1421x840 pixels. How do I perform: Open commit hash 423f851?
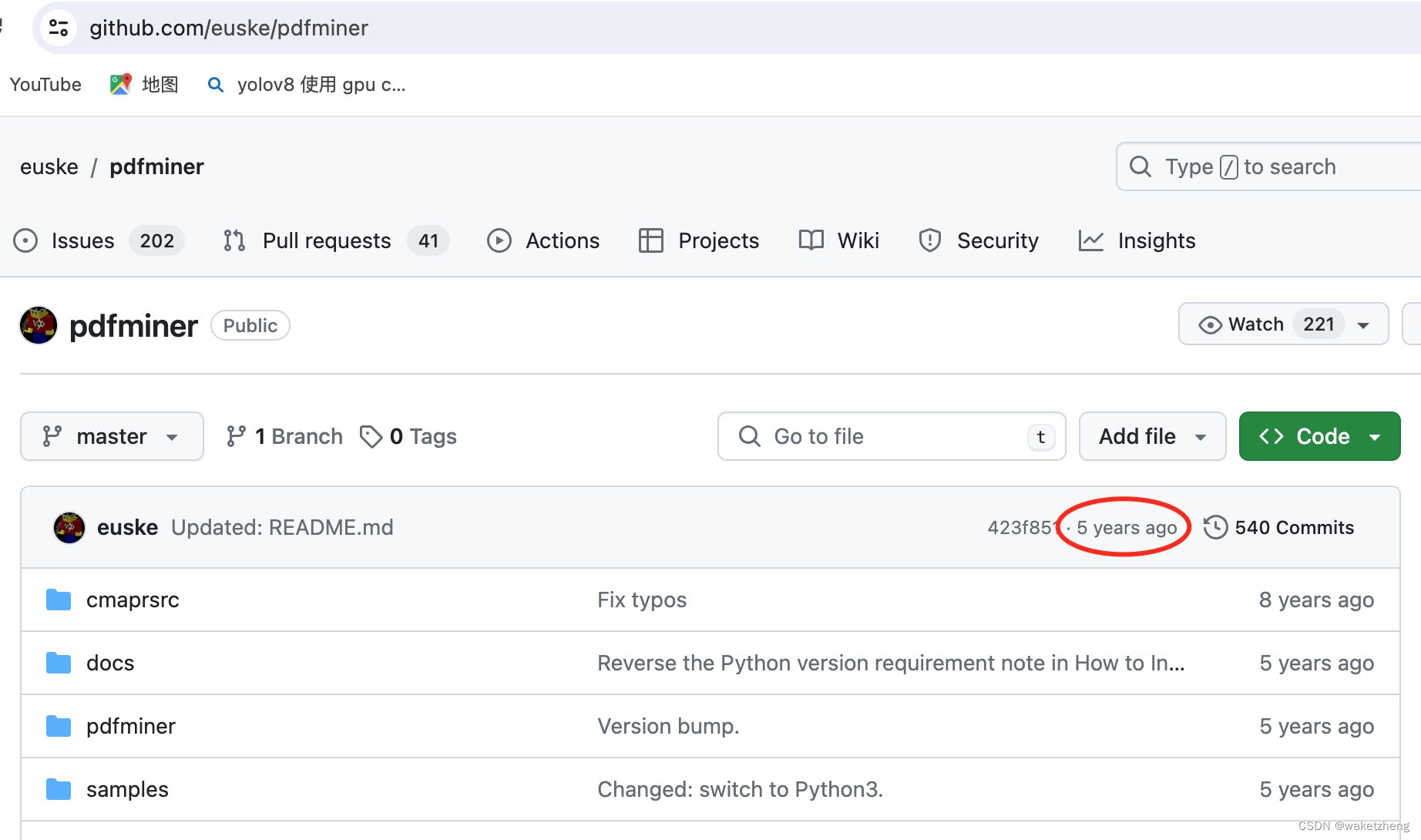[1022, 527]
